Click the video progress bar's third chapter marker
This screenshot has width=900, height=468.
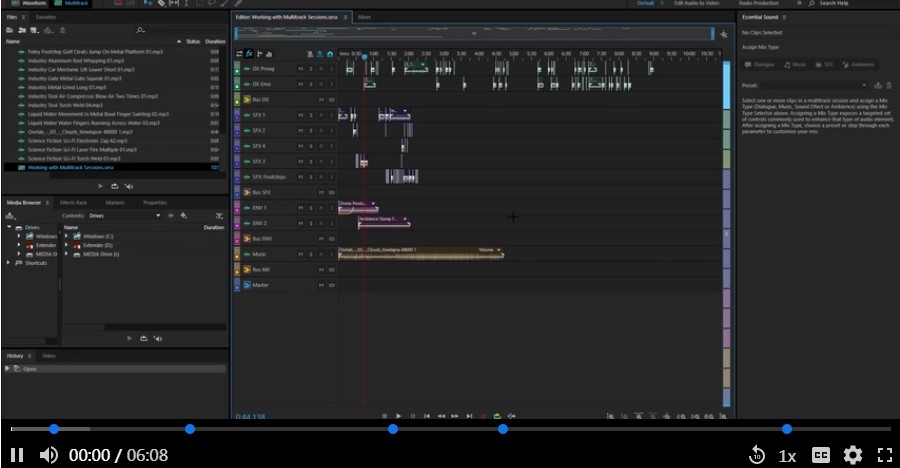[393, 429]
